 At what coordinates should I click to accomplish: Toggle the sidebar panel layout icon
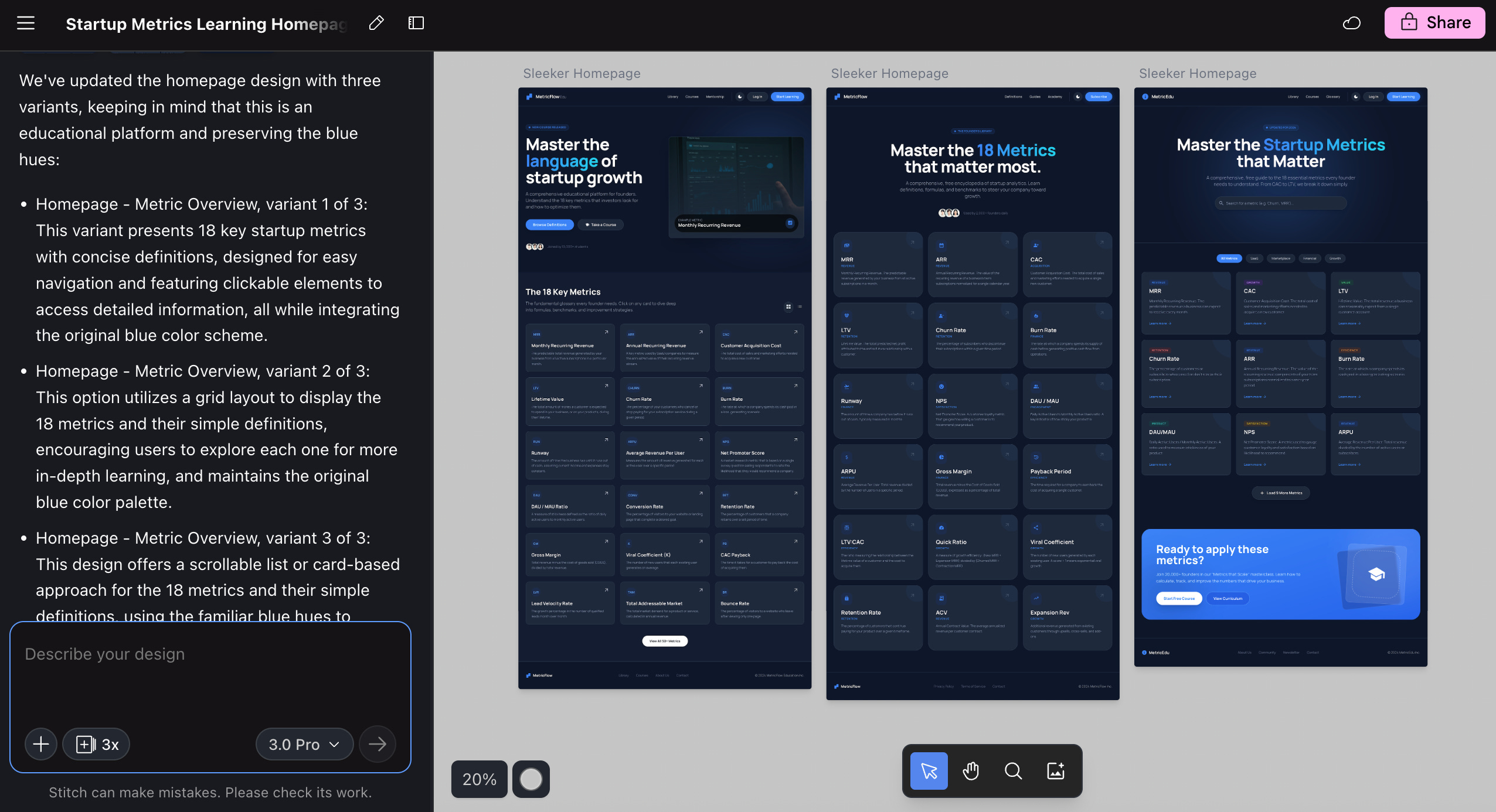[x=416, y=23]
